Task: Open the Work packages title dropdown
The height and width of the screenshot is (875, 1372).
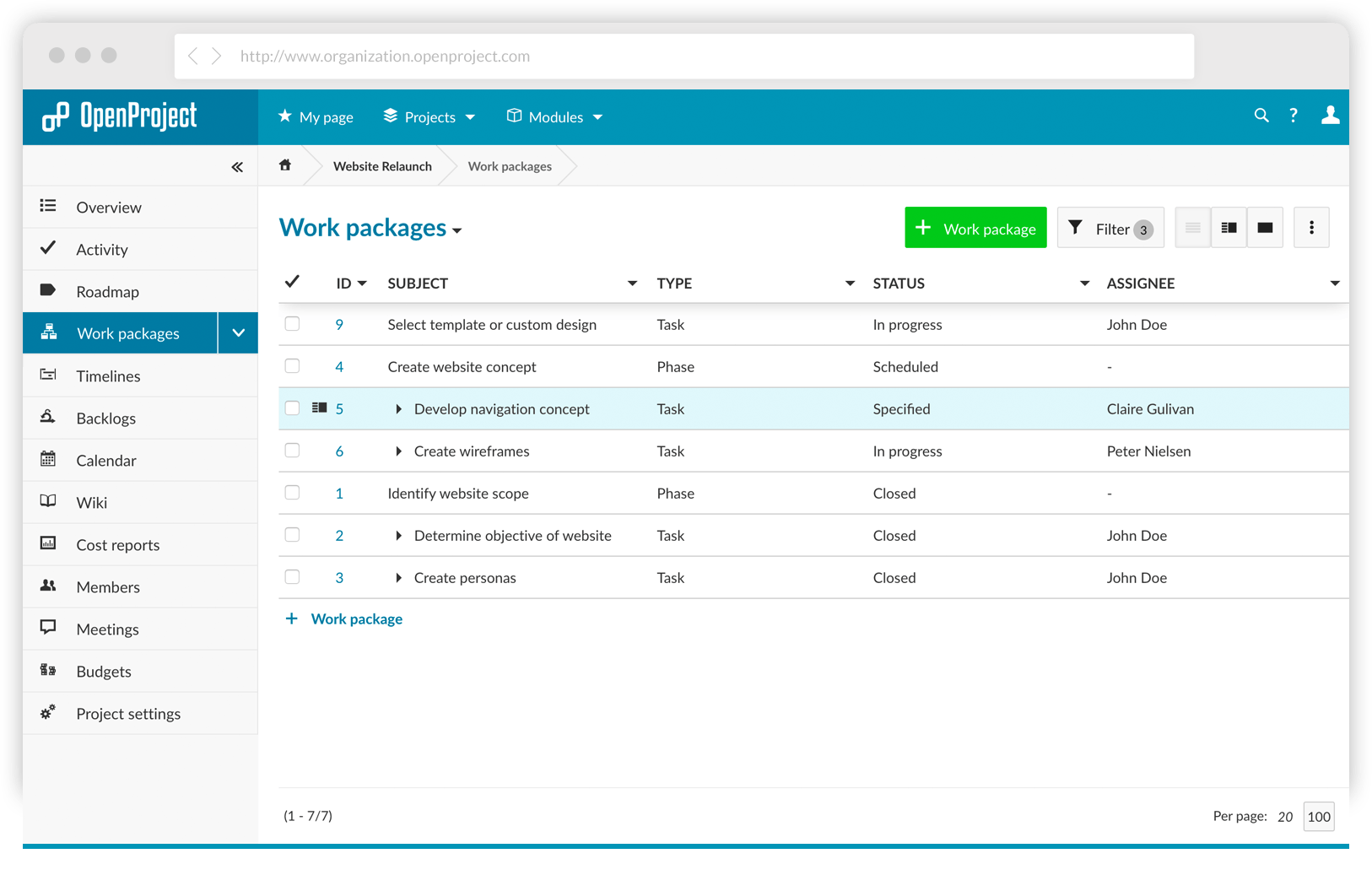Action: click(458, 230)
